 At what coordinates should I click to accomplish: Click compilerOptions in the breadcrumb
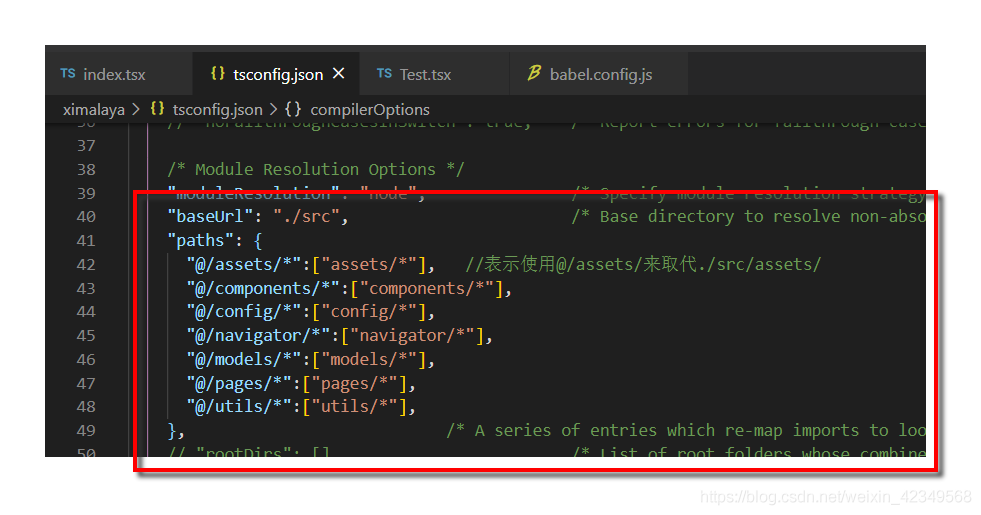pos(370,110)
